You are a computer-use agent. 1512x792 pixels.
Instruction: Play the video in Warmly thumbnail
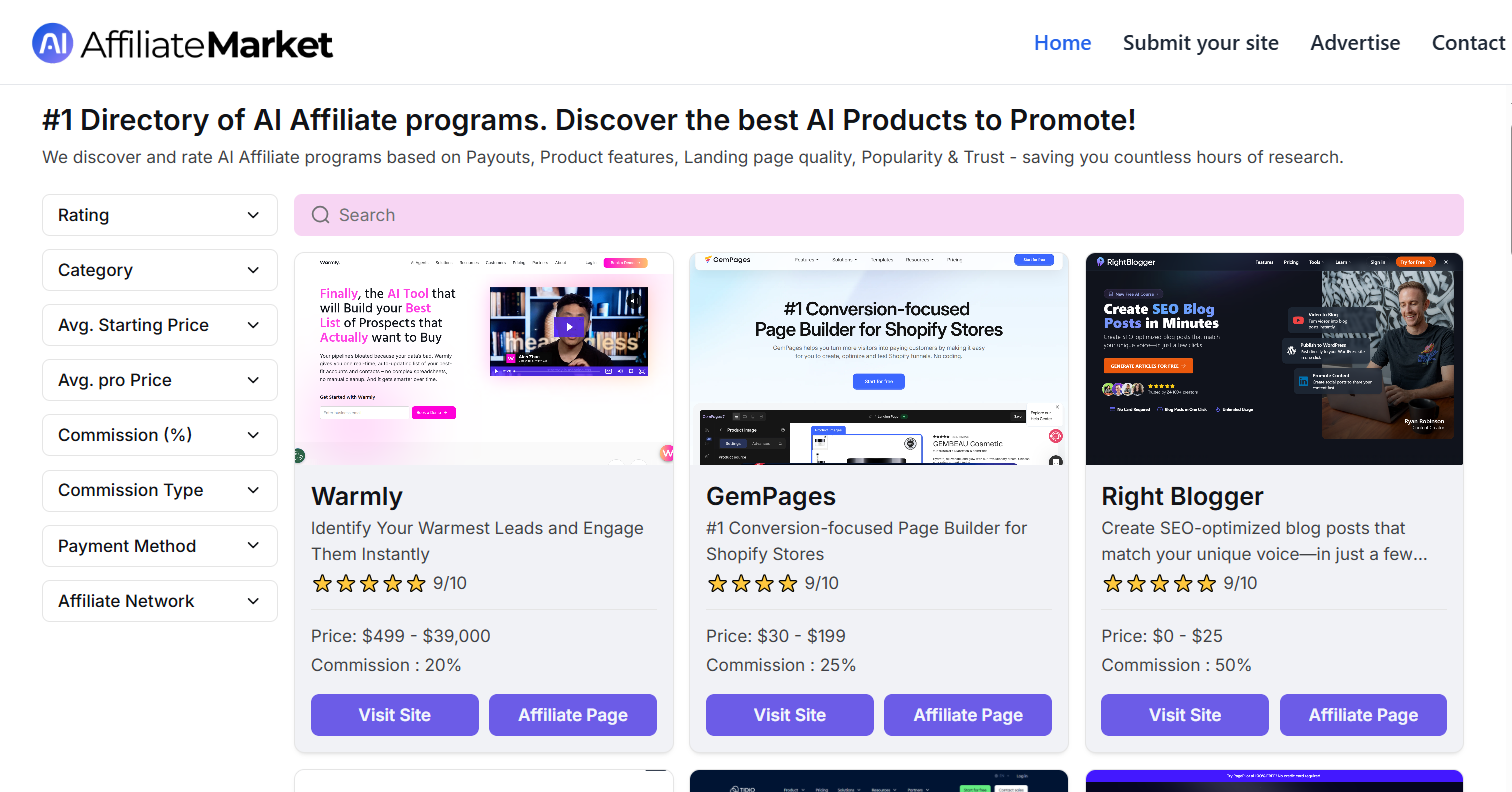(x=568, y=327)
